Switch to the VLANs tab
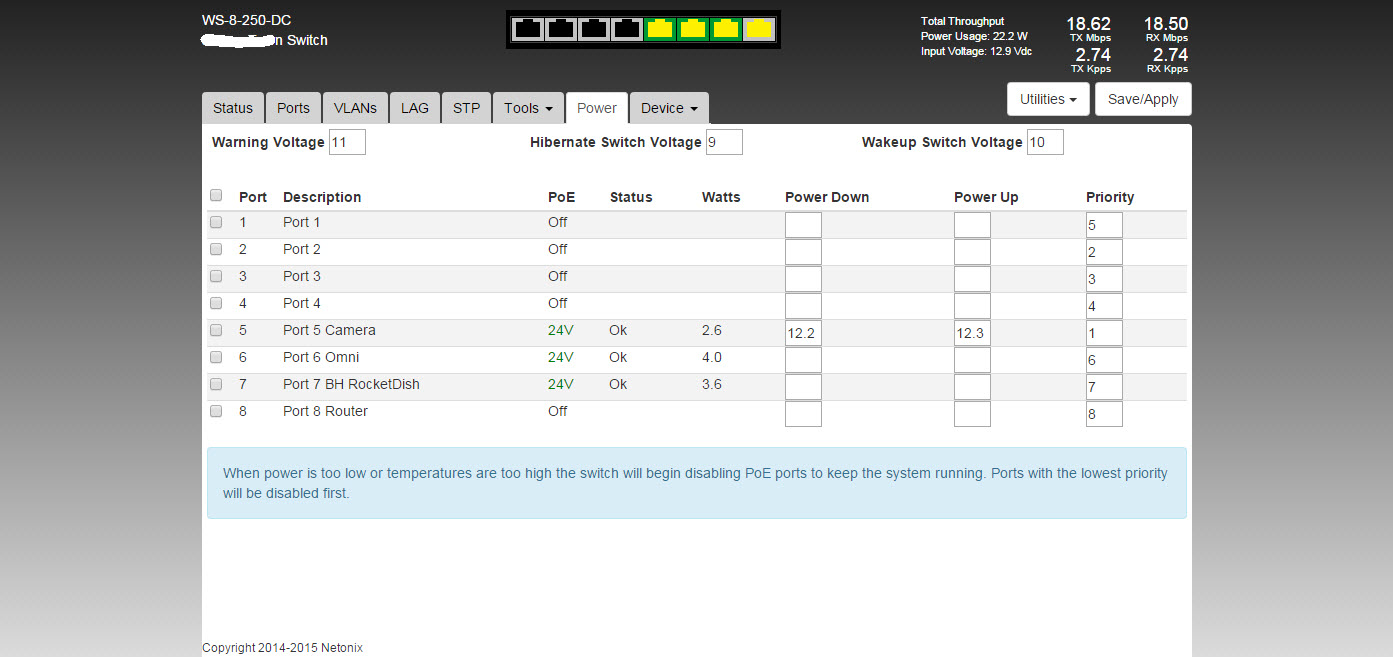The image size is (1393, 657). [355, 108]
